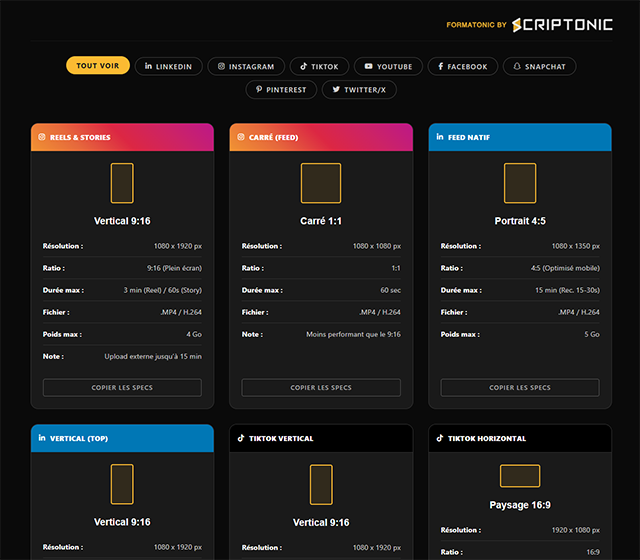
Task: Filter formats by LinkedIn
Action: [x=169, y=66]
